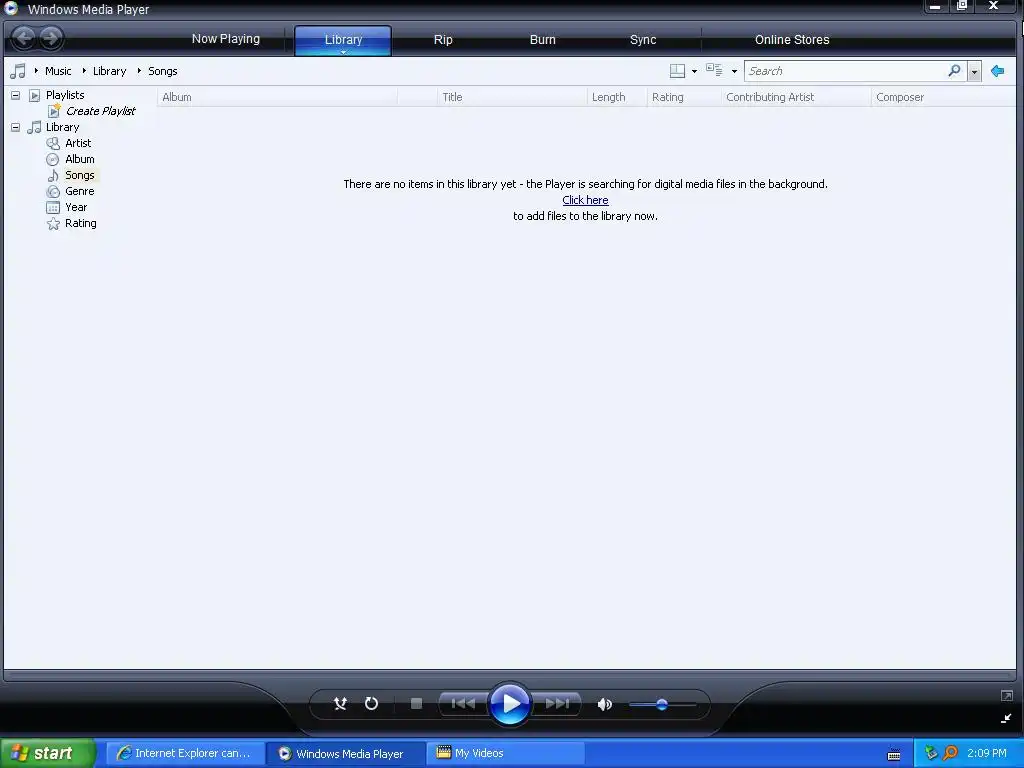Switch to the Library tab
Image resolution: width=1024 pixels, height=768 pixels.
tap(343, 39)
